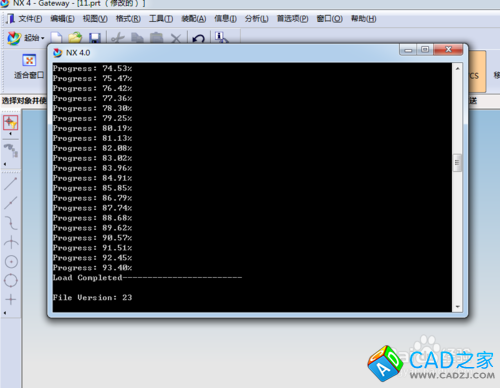Click the Undo arrow icon
This screenshot has width=500, height=388.
tap(199, 39)
